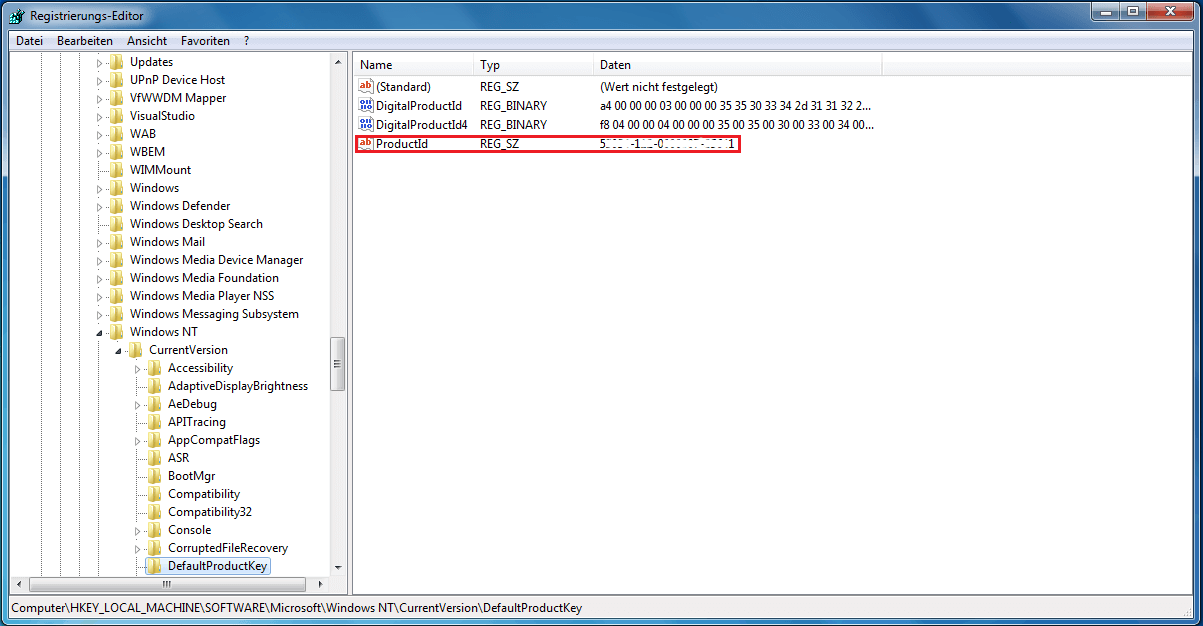Open the Ansicht menu

tap(147, 41)
